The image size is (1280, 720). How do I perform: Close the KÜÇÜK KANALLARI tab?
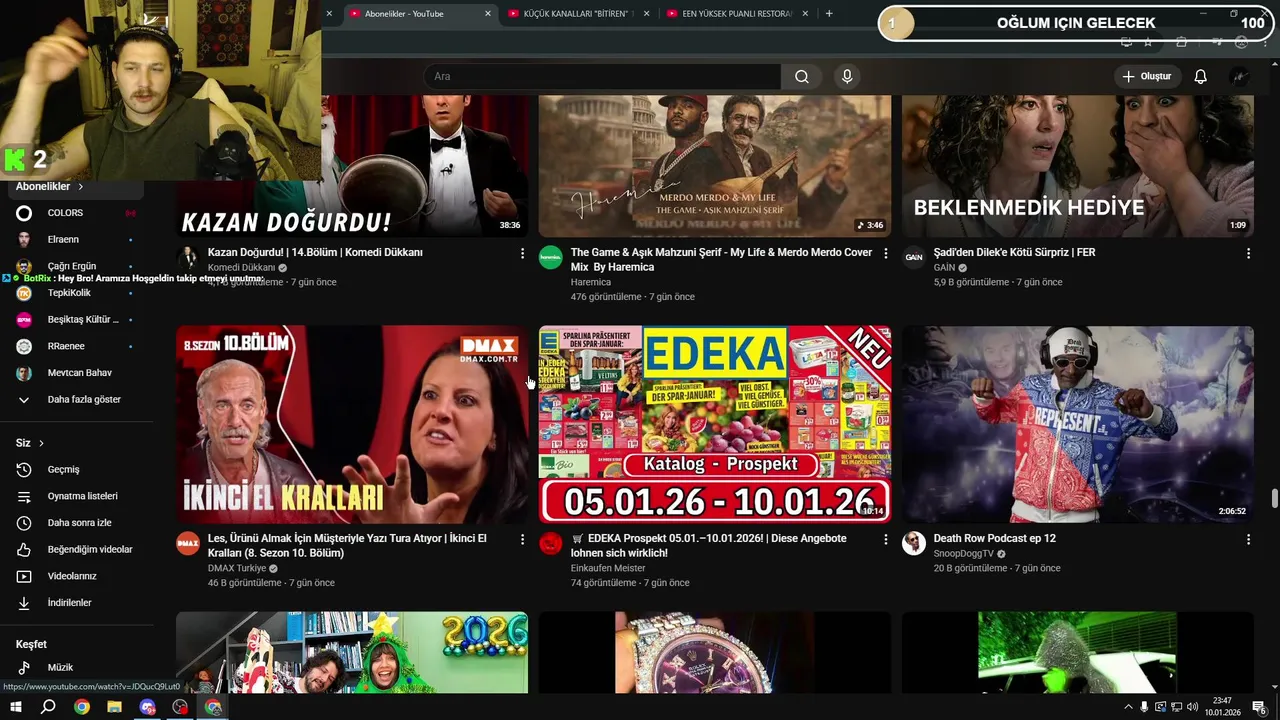tap(647, 14)
